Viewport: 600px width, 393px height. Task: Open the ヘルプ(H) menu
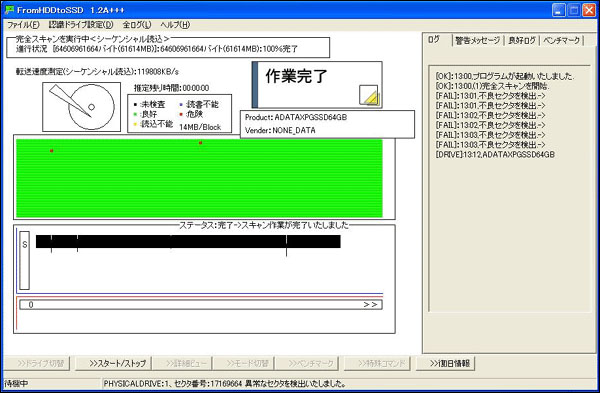tap(175, 25)
